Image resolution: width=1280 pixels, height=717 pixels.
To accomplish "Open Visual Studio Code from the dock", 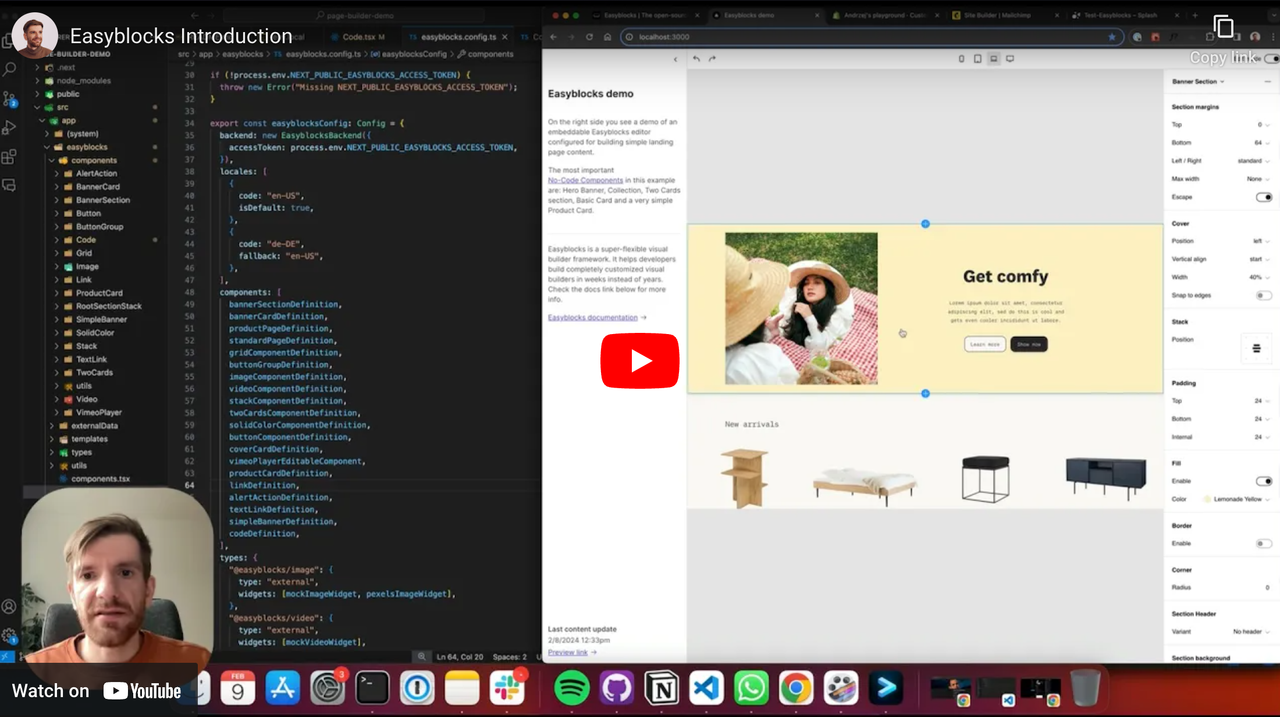I will (706, 688).
